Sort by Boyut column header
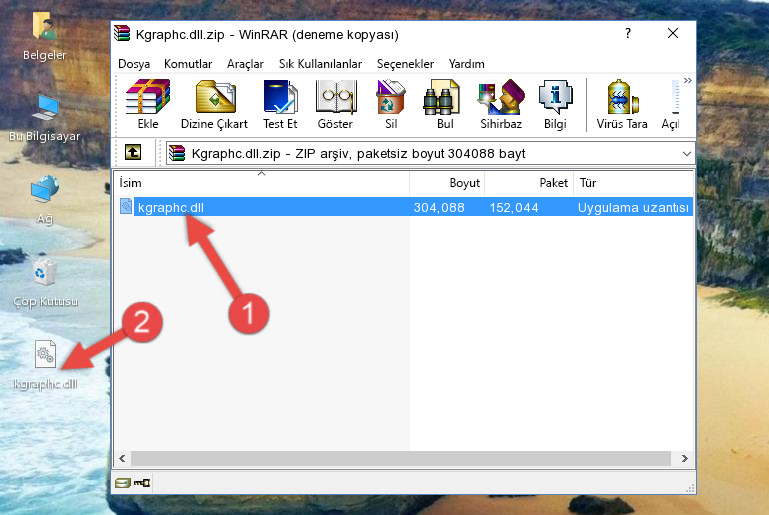Image resolution: width=769 pixels, height=515 pixels. (447, 182)
